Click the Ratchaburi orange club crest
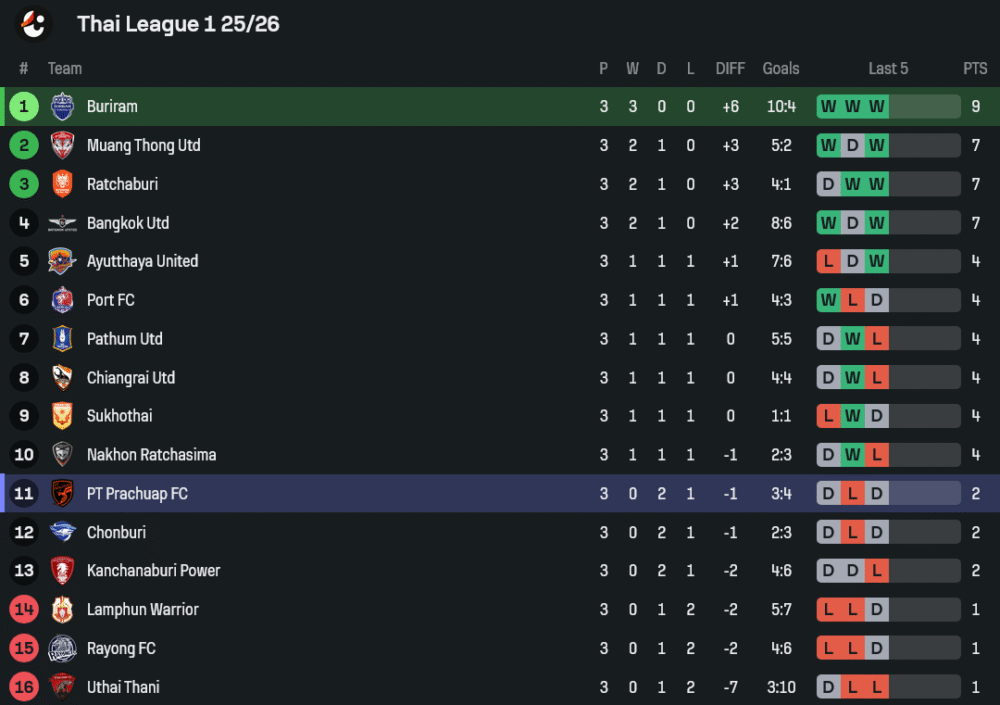This screenshot has height=705, width=1000. (62, 184)
